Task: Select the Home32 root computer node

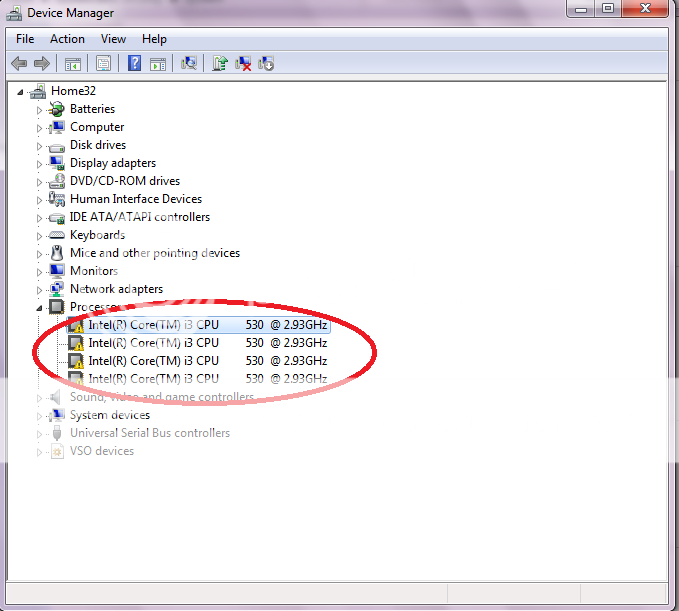Action: click(x=74, y=91)
